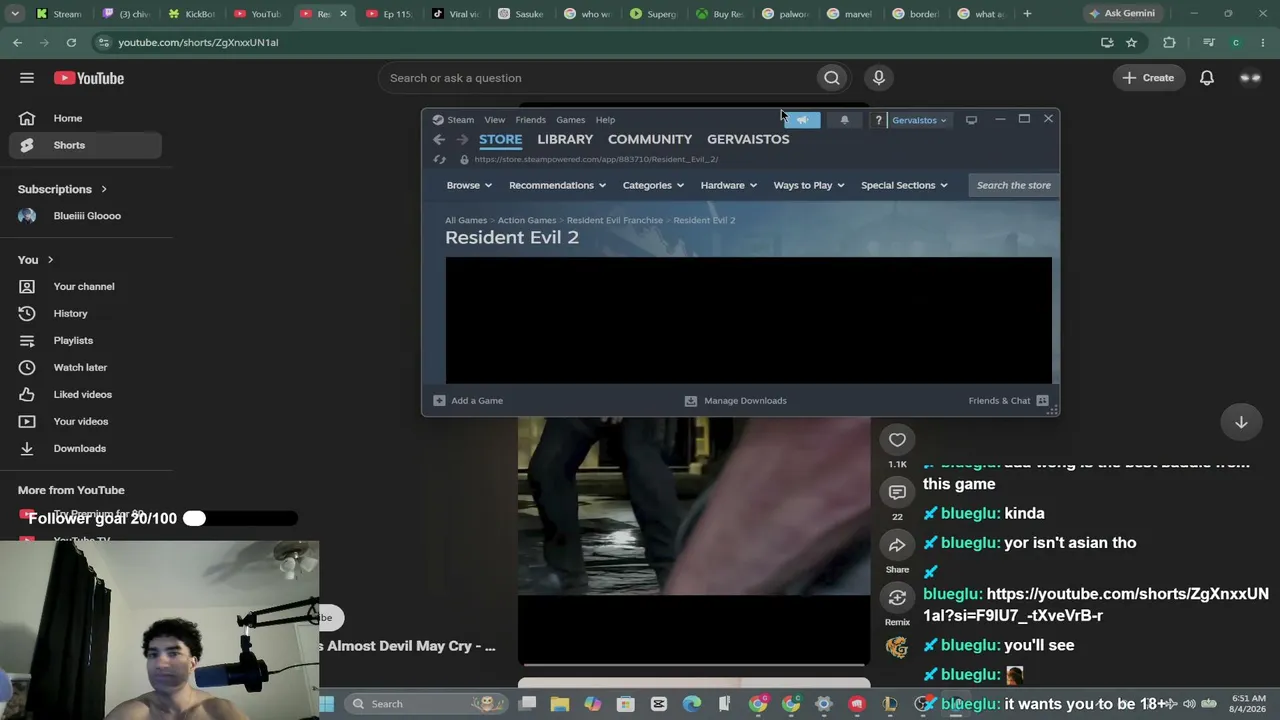Select the Steam STORE tab
This screenshot has height=720, width=1280.
coord(500,139)
